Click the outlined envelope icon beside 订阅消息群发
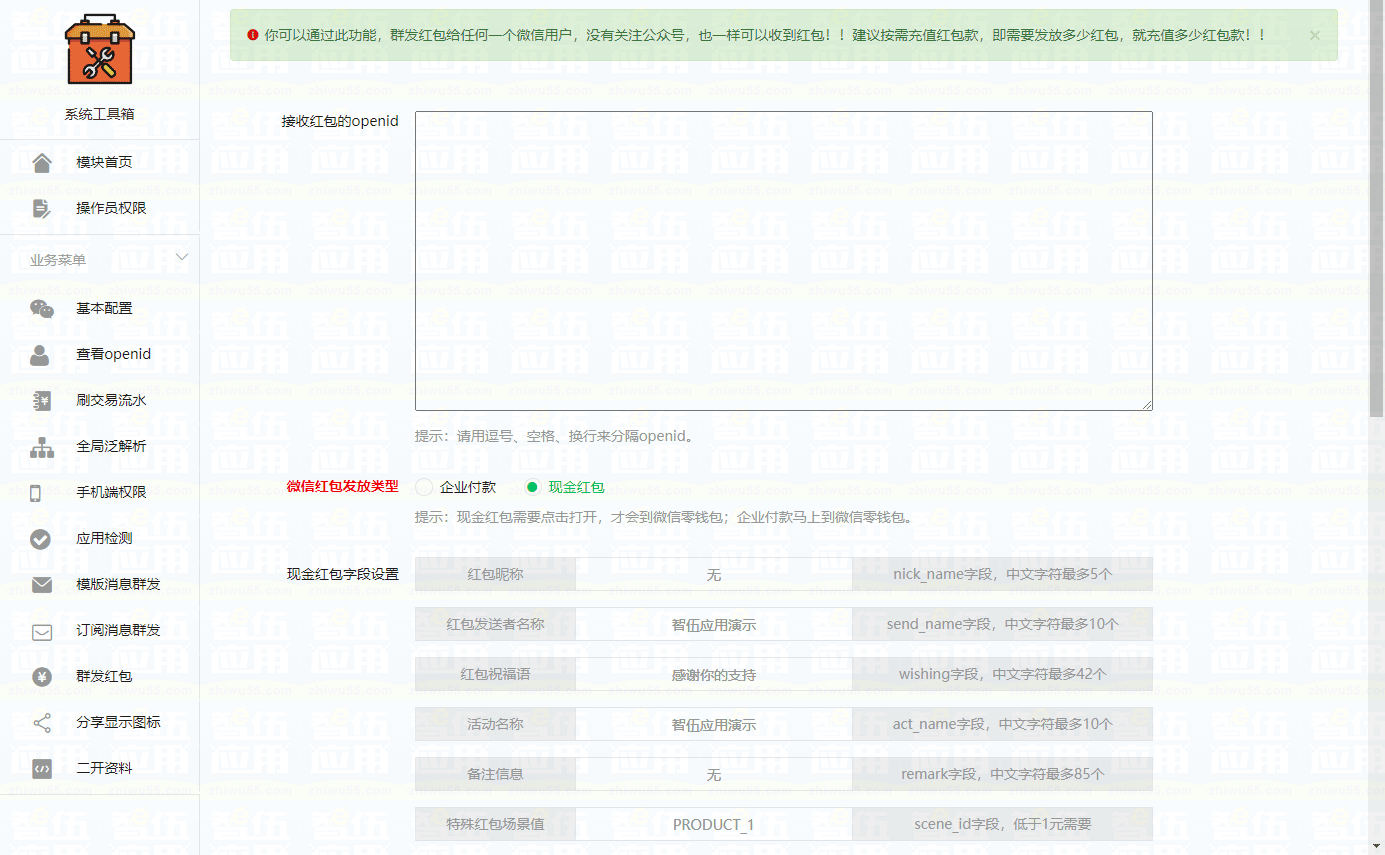 (x=42, y=631)
